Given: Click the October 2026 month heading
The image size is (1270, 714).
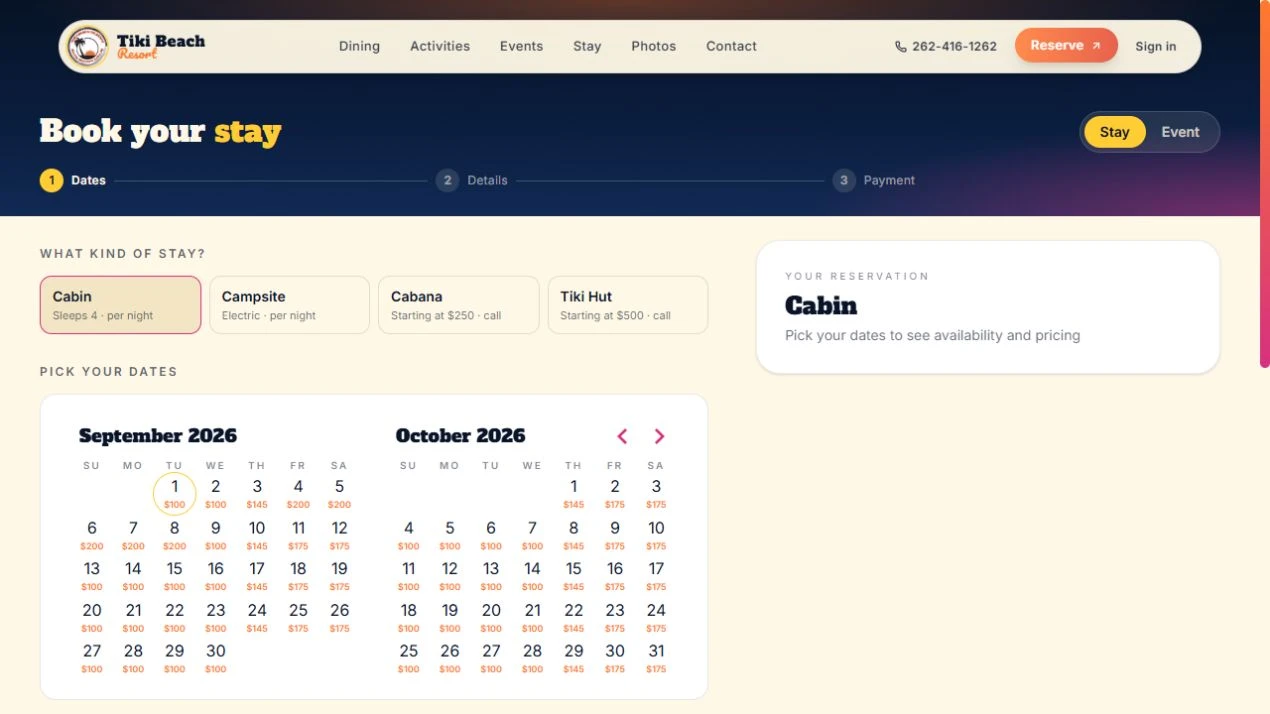Looking at the screenshot, I should (460, 436).
